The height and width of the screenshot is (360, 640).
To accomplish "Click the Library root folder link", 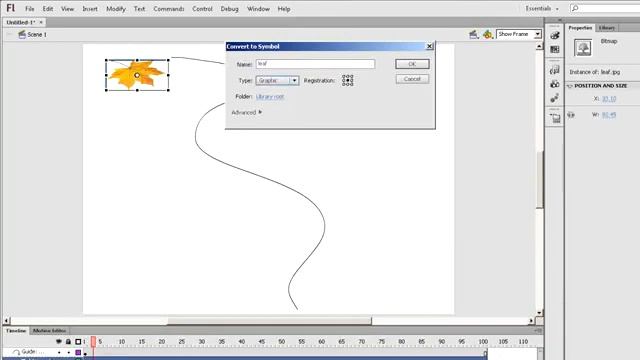I will [x=270, y=97].
